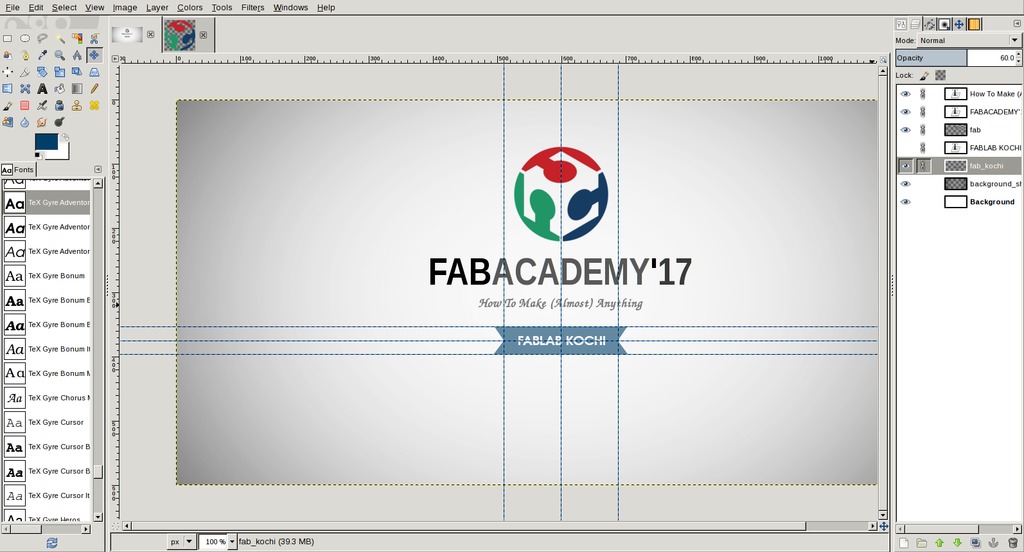Toggle Lock alpha channel checkerboard icon
Viewport: 1024px width, 552px height.
(940, 76)
